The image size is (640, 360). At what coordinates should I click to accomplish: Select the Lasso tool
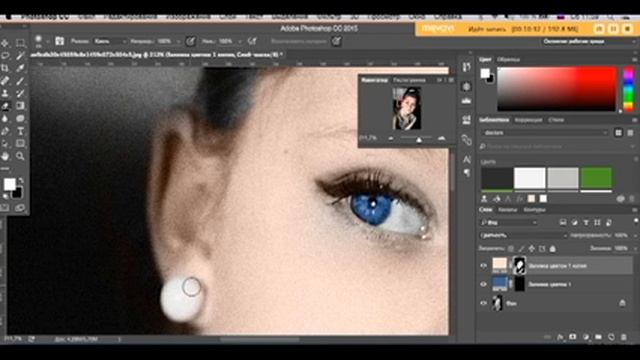pos(5,56)
